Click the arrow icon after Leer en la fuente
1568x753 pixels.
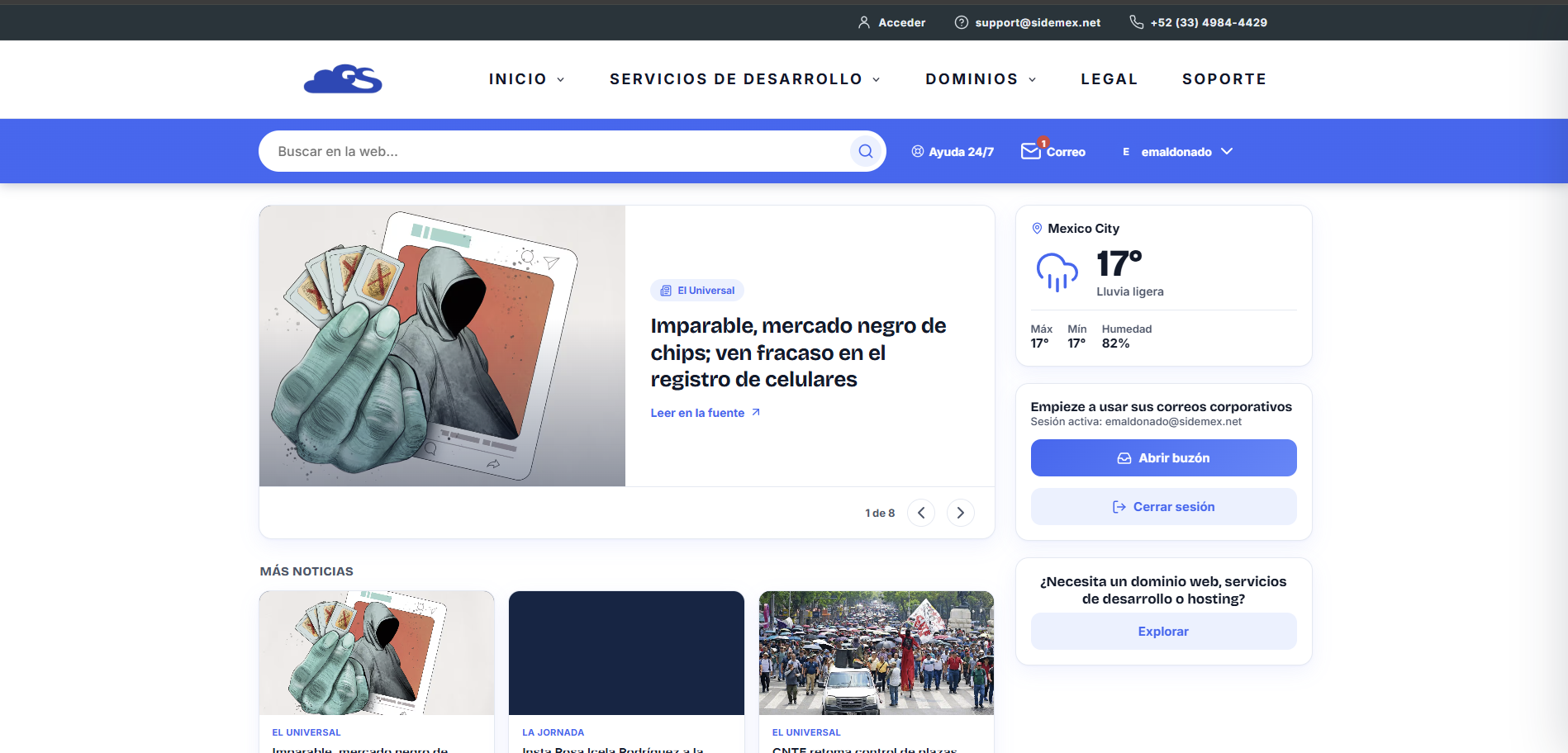(x=755, y=413)
